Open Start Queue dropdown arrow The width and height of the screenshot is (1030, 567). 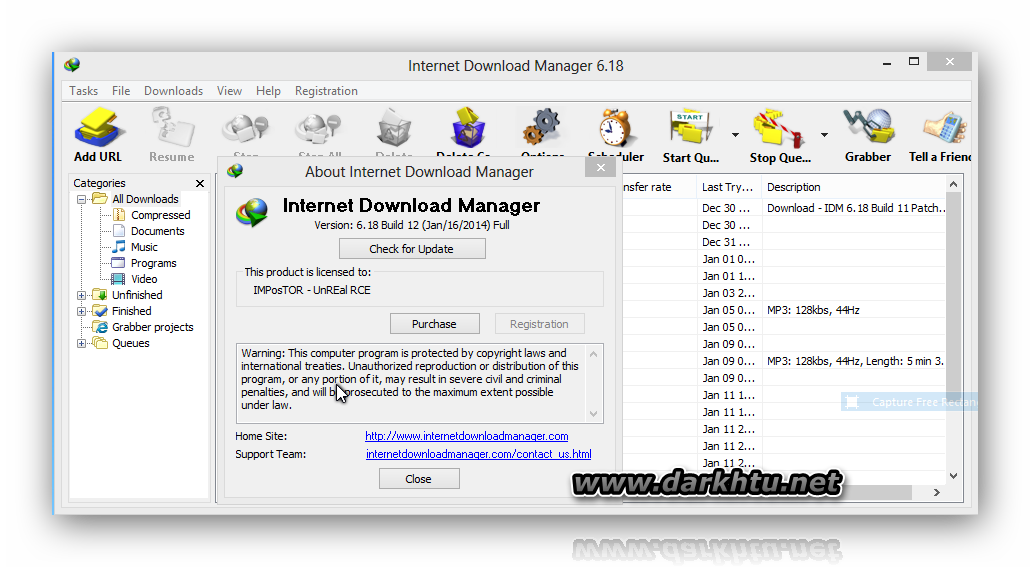tap(735, 135)
